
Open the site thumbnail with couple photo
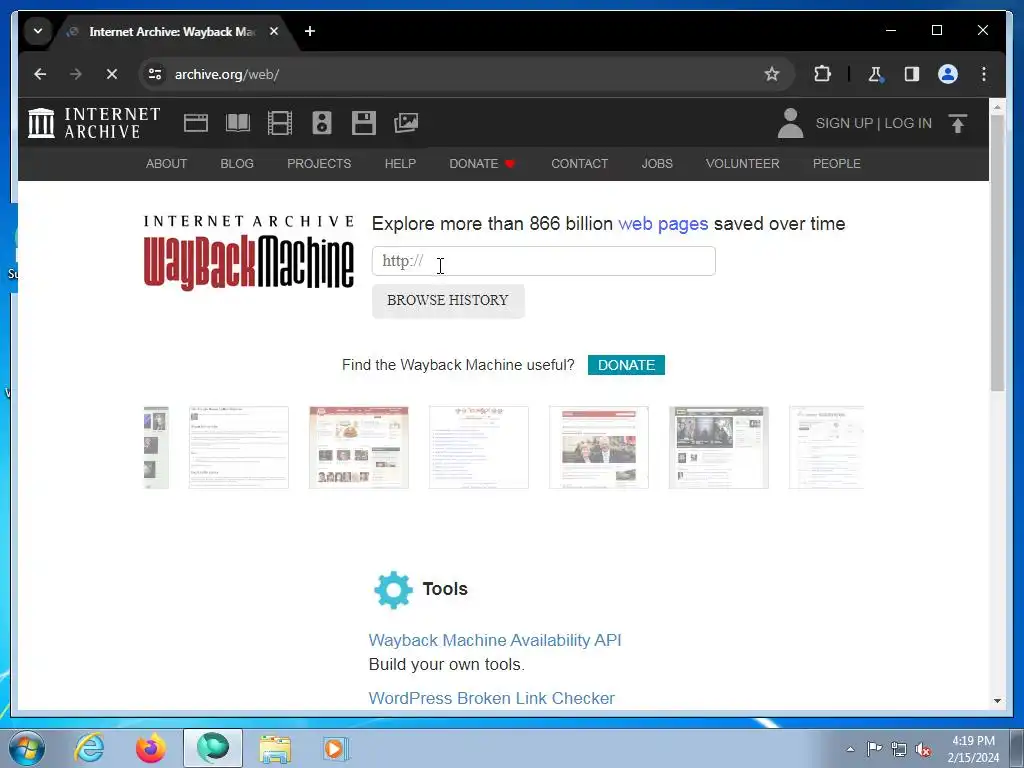599,447
